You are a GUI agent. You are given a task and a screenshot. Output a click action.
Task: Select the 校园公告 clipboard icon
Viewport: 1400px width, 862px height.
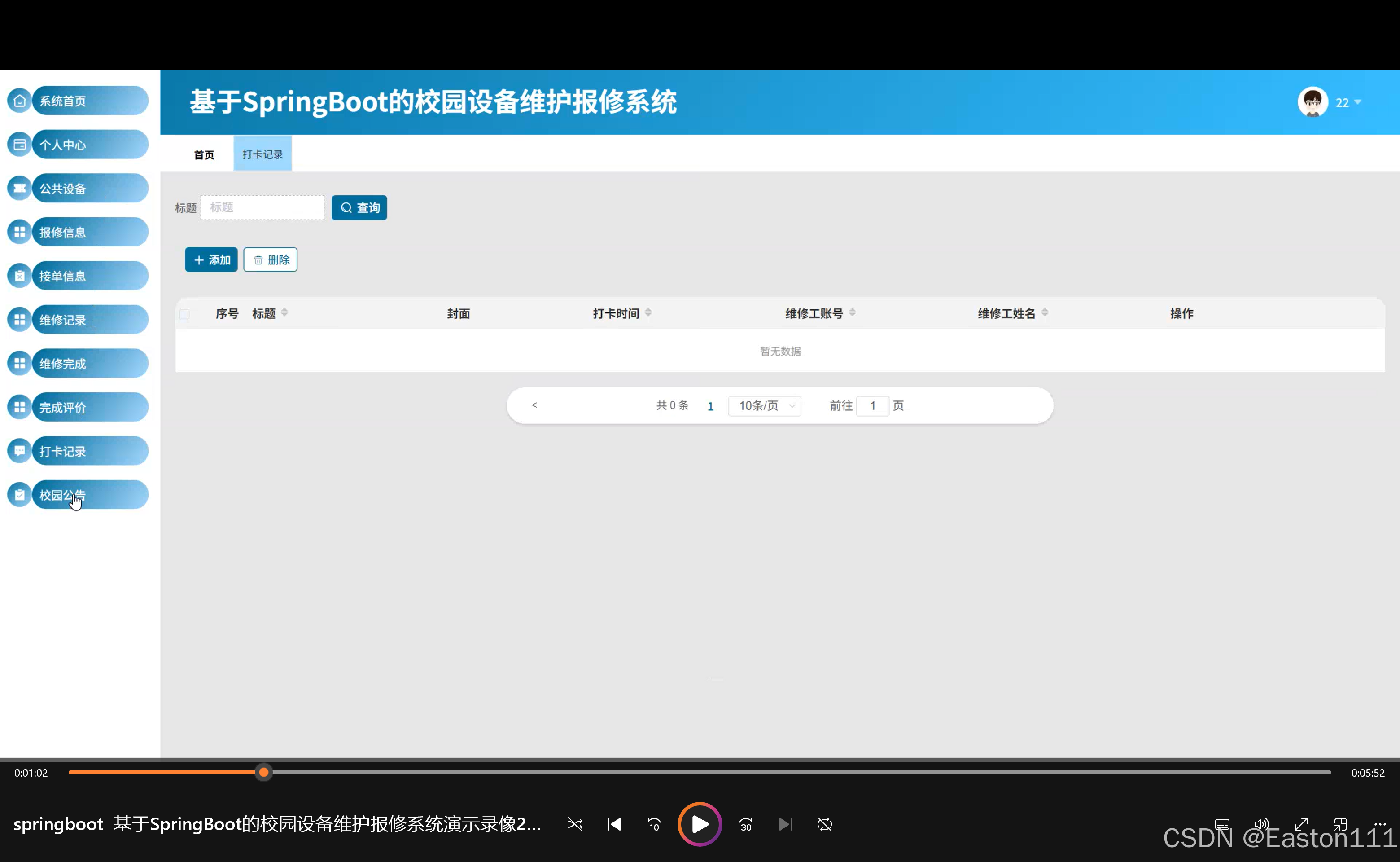pyautogui.click(x=19, y=494)
